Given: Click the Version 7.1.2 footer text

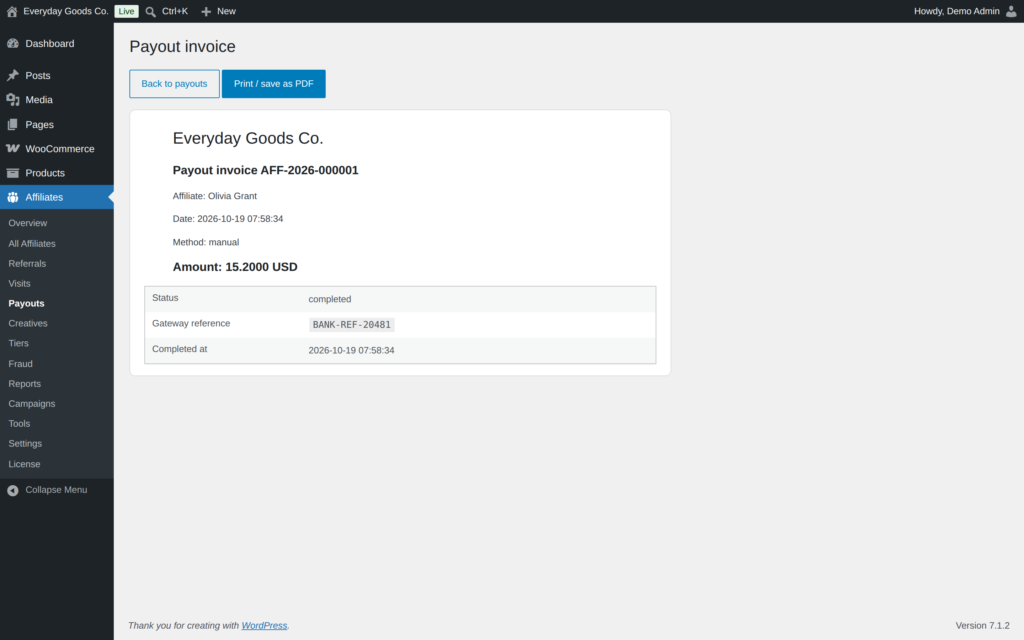Looking at the screenshot, I should click(982, 626).
